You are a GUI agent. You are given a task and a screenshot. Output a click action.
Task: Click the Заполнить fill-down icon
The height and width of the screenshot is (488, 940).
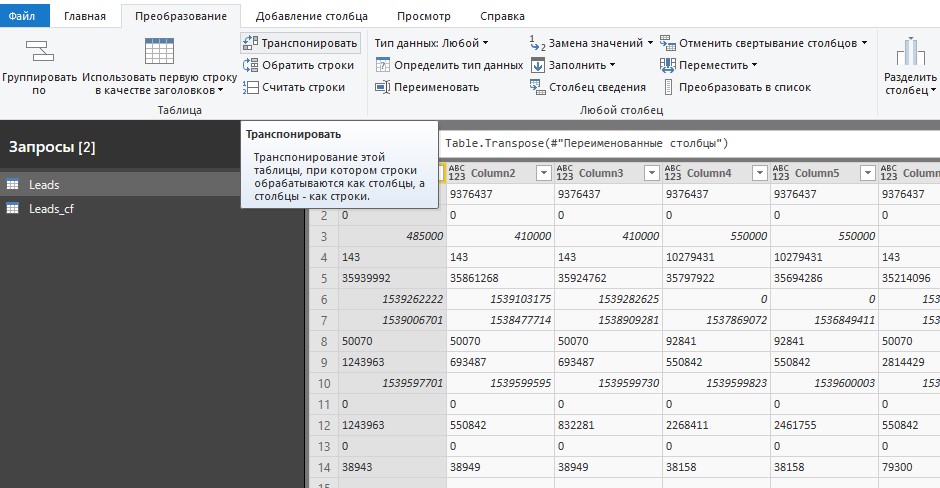pos(538,65)
